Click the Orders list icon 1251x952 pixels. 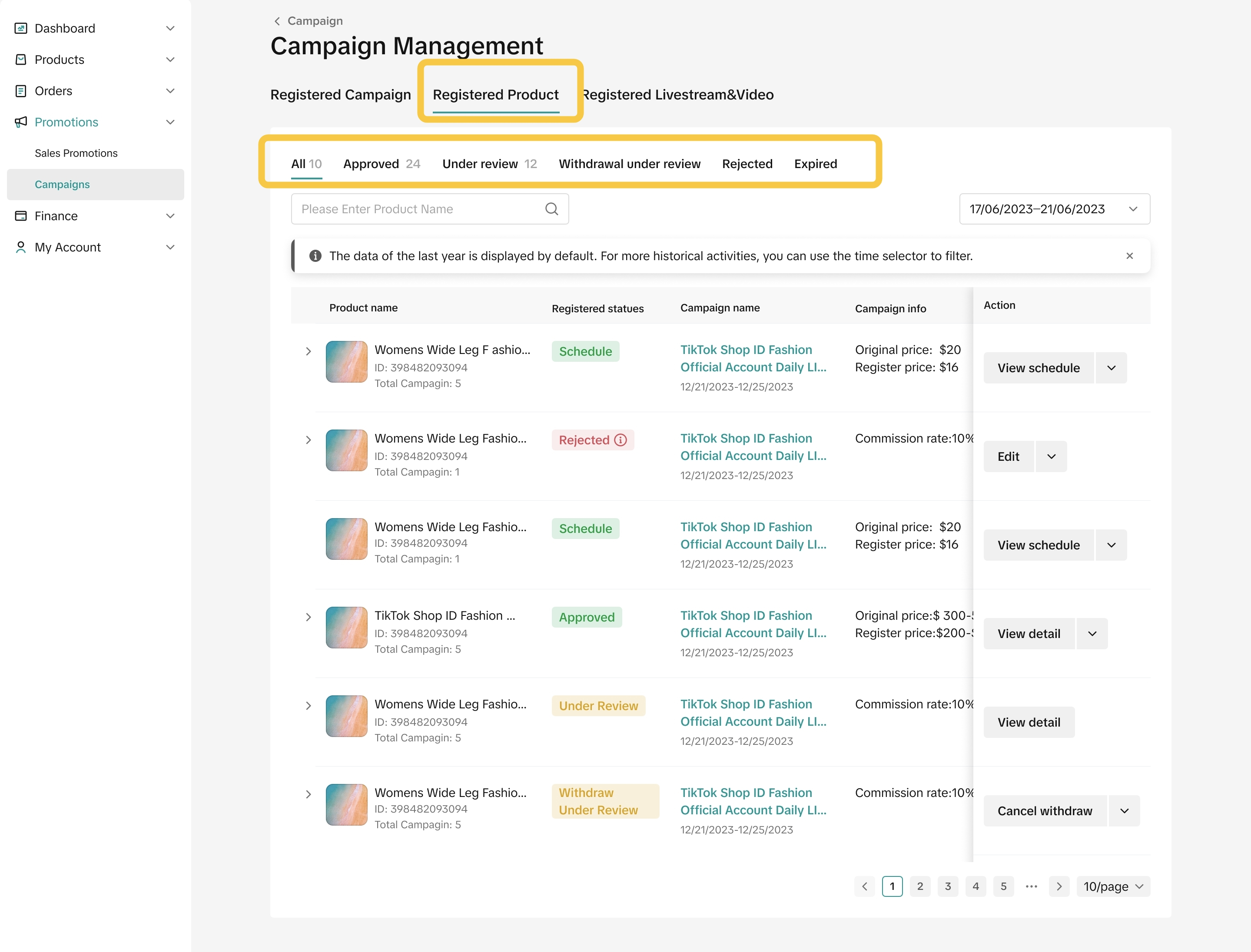[x=21, y=91]
